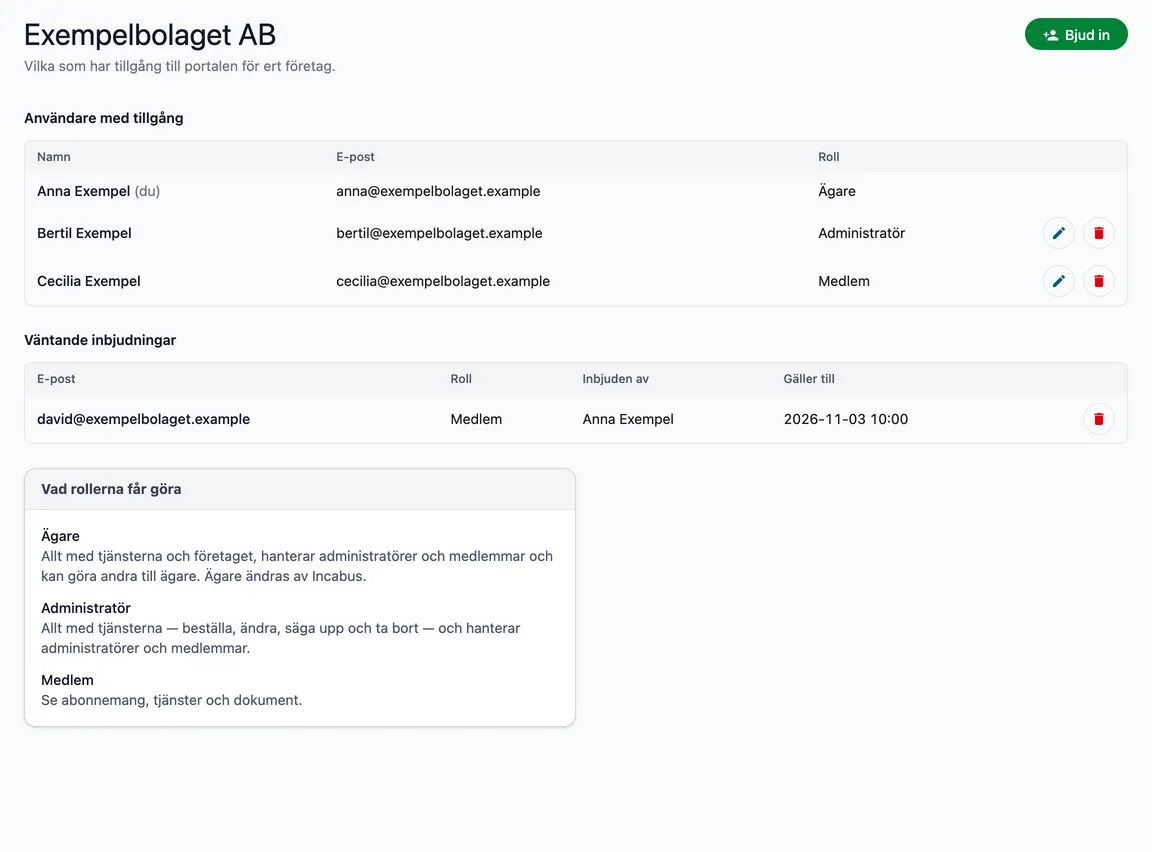Screen dimensions: 1152x852
Task: Click the expiry date 2026-11-03 10:00
Action: pyautogui.click(x=846, y=419)
